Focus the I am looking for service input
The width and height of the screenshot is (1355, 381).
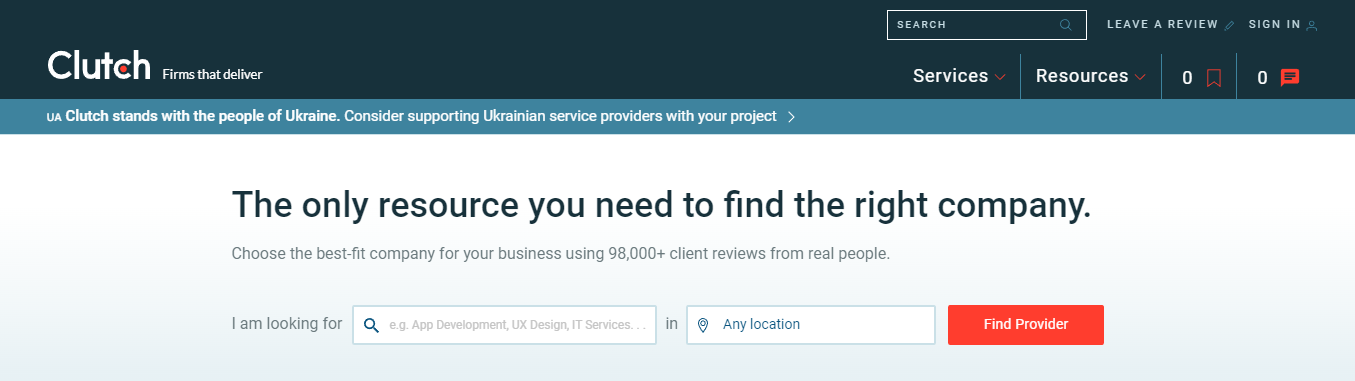pos(505,325)
